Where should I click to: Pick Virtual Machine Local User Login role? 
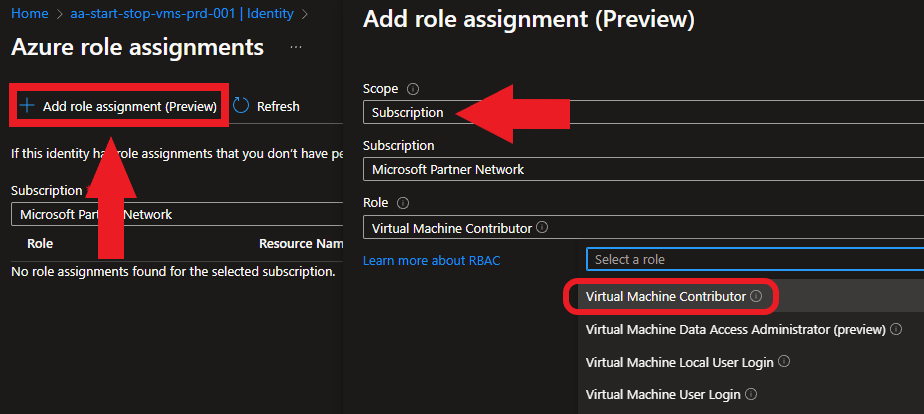(x=680, y=362)
